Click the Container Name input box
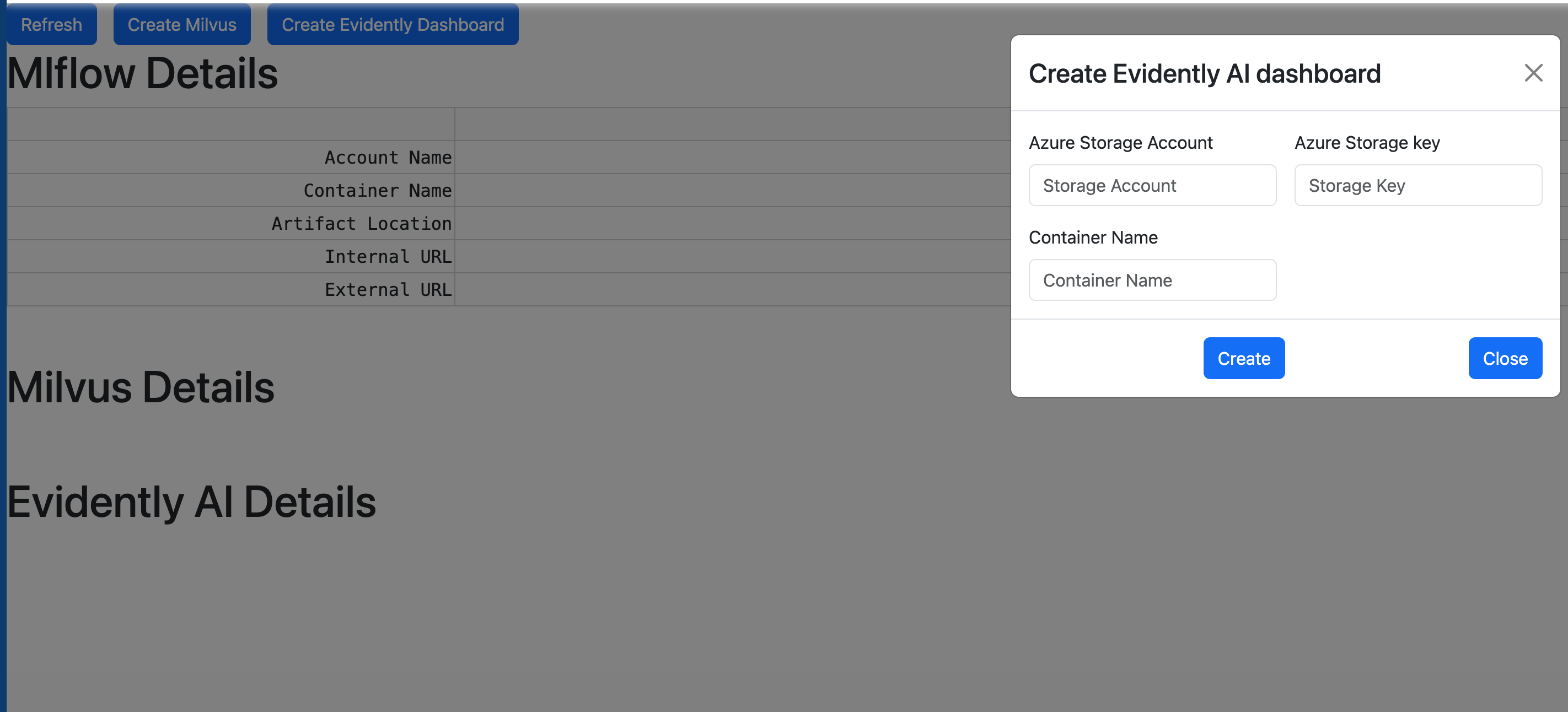The width and height of the screenshot is (1568, 712). point(1152,280)
